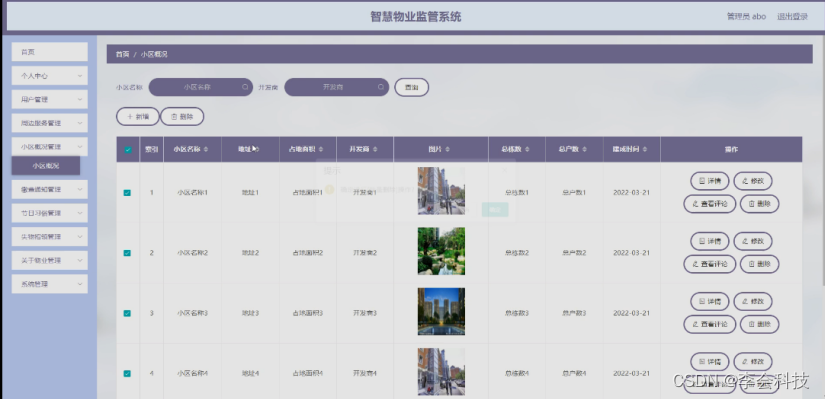Viewport: 825px width, 399px height.
Task: Open 详情 for row 小区名称3
Action: [710, 302]
